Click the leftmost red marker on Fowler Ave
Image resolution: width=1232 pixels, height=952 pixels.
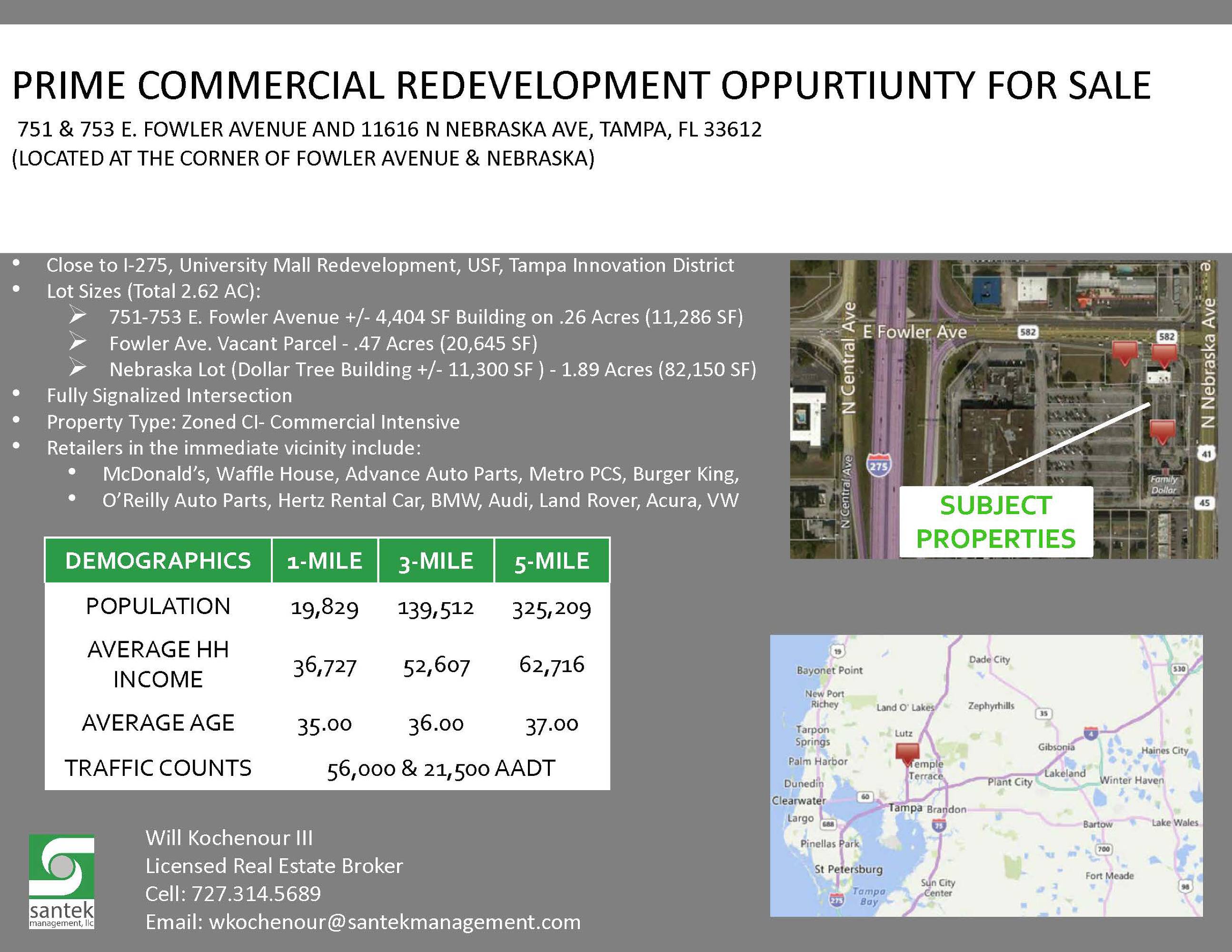(x=1124, y=353)
